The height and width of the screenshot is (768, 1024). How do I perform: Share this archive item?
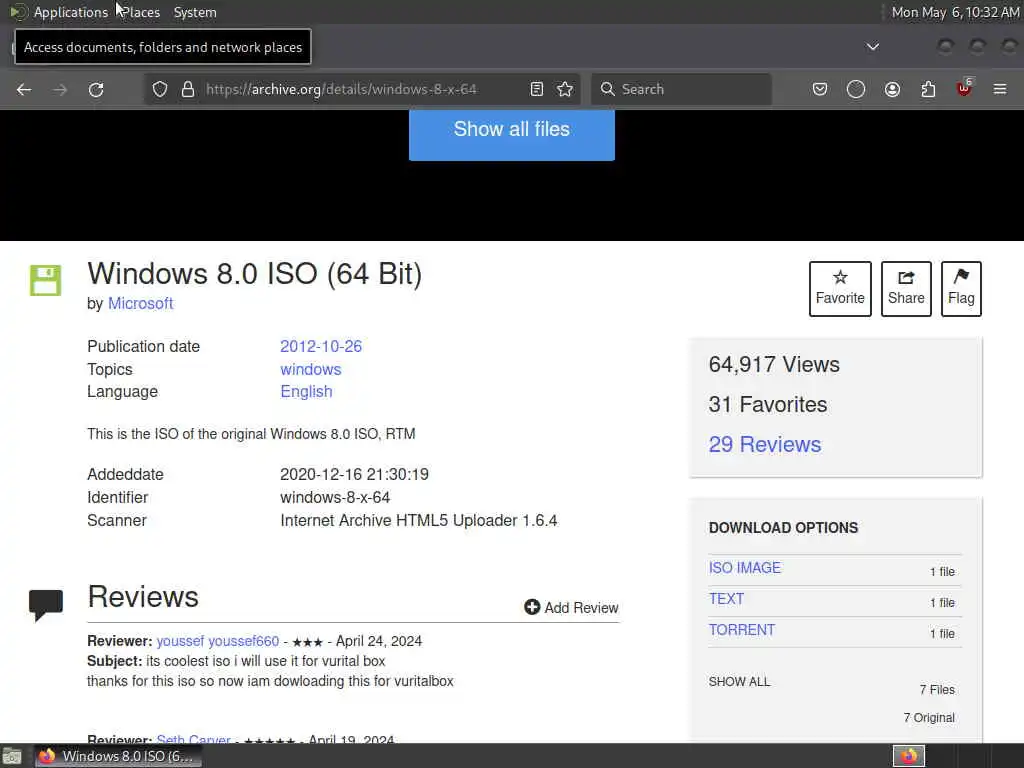[x=906, y=289]
